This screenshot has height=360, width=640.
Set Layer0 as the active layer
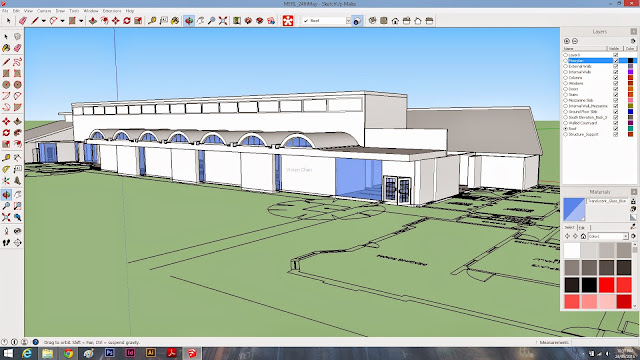point(566,55)
